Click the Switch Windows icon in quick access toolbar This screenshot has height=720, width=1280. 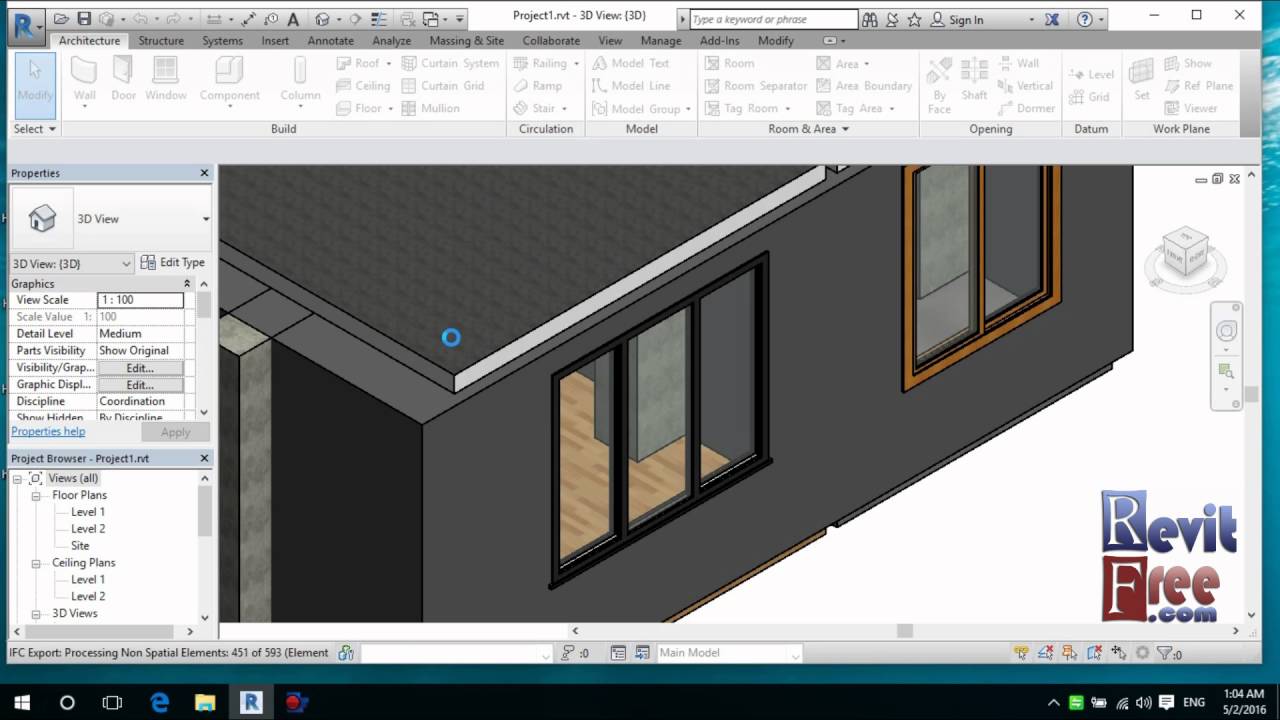[431, 19]
